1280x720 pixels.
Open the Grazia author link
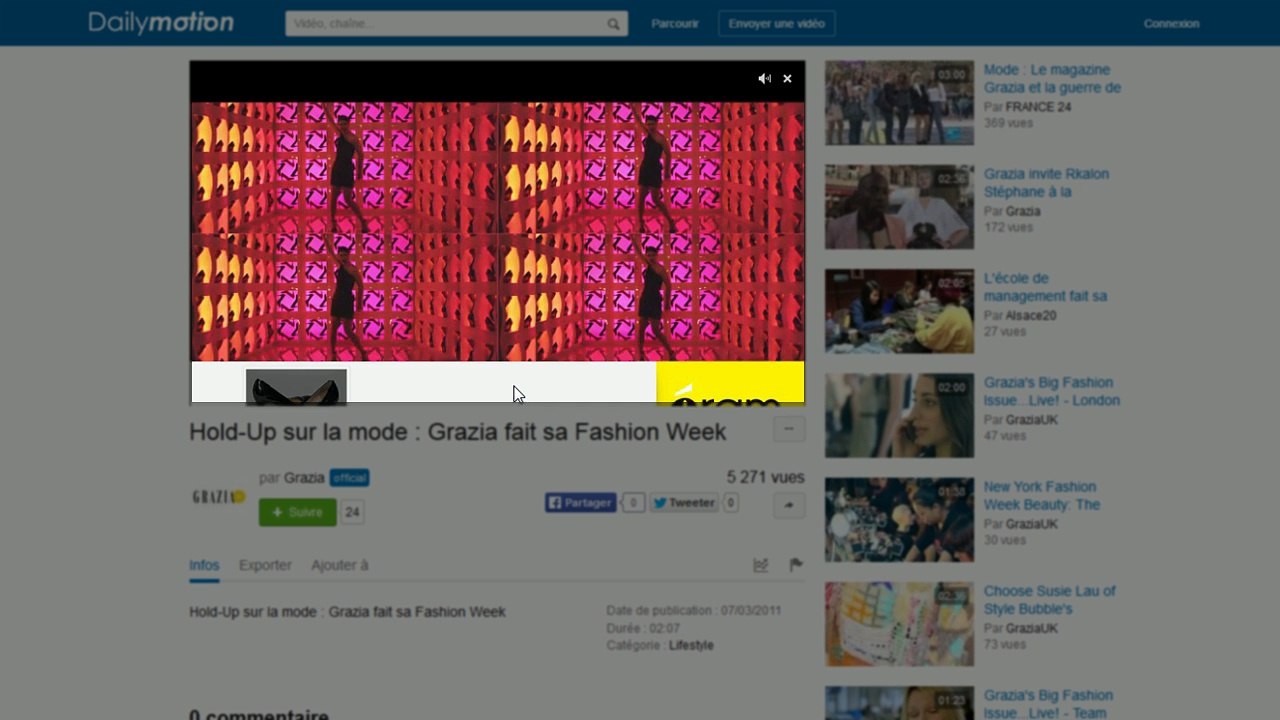(x=304, y=478)
